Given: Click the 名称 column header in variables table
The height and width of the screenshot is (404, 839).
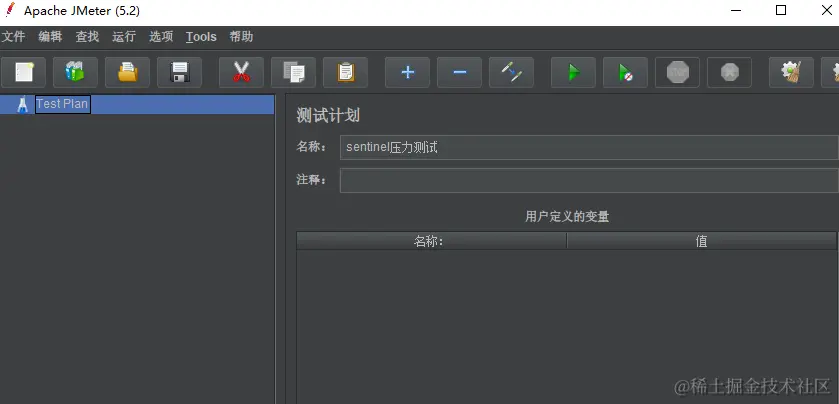Looking at the screenshot, I should [431, 241].
